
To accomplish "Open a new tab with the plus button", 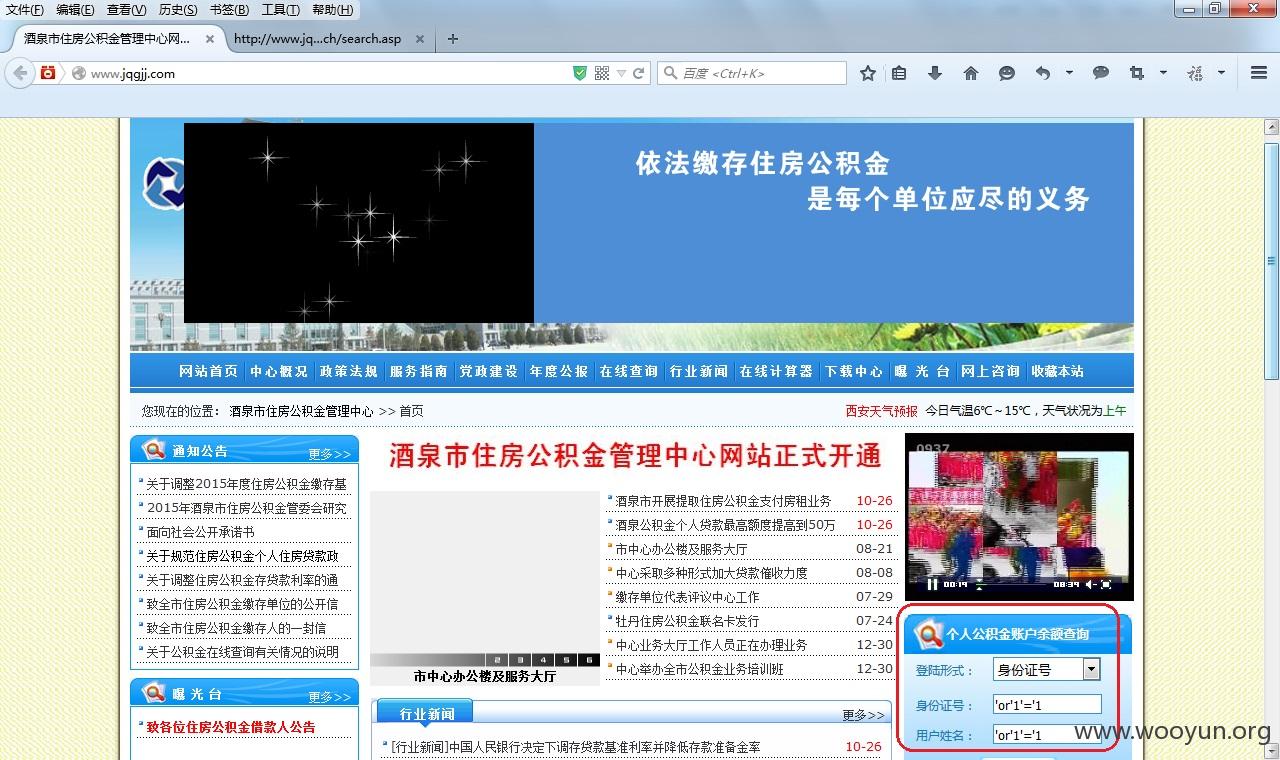I will 453,39.
